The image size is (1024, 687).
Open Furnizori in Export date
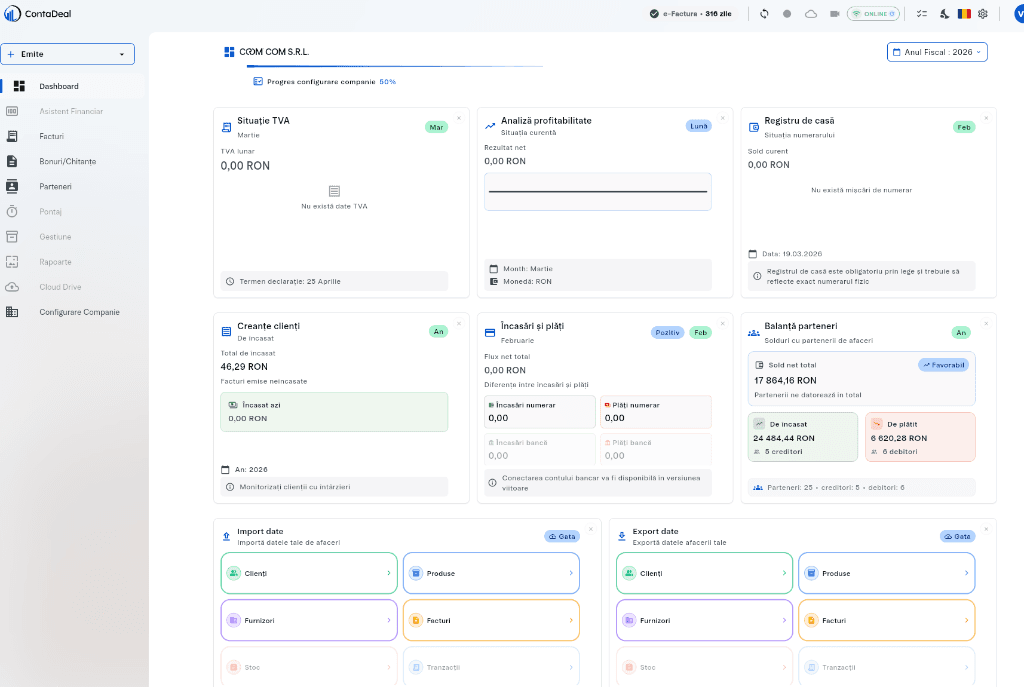point(705,620)
